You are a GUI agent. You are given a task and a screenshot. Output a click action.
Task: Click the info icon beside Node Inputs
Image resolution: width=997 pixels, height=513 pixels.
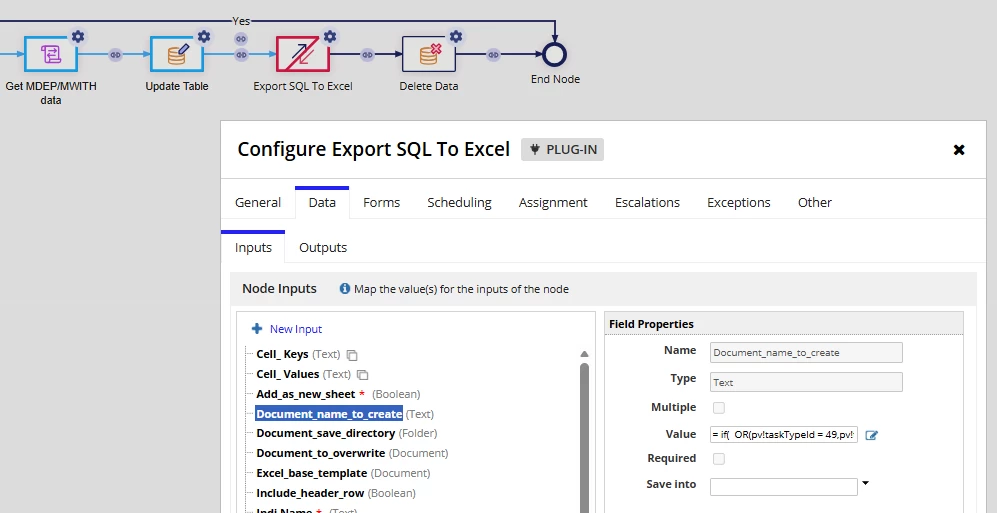pos(345,289)
